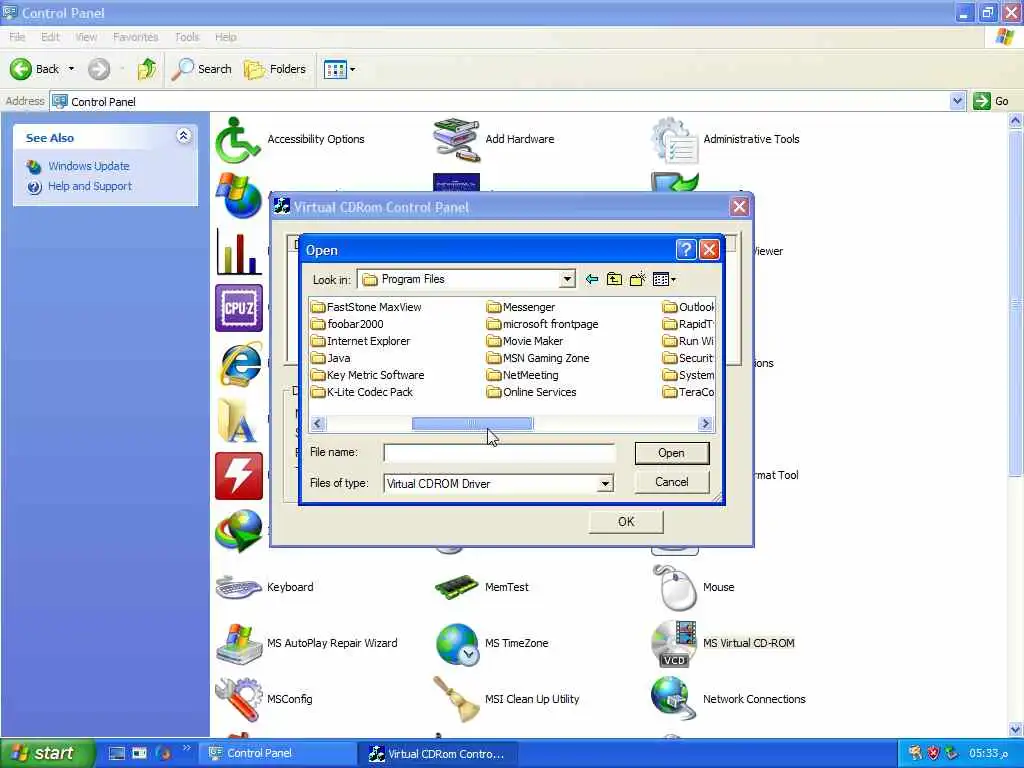The width and height of the screenshot is (1024, 768).
Task: Open the View menu in Control Panel
Action: click(x=86, y=37)
